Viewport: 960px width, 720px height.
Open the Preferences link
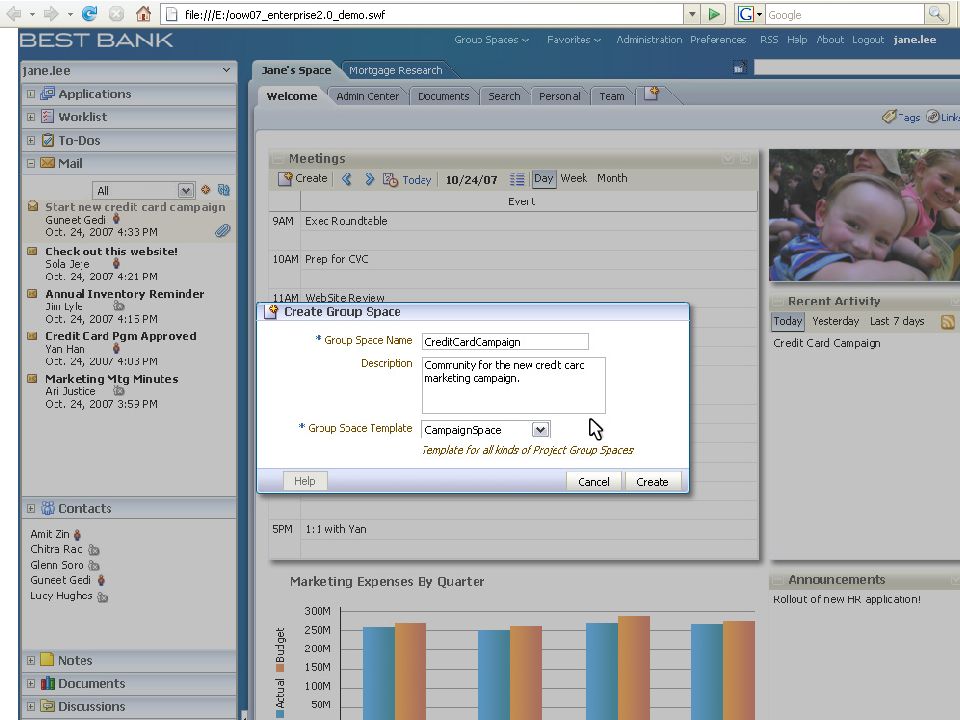tap(718, 40)
